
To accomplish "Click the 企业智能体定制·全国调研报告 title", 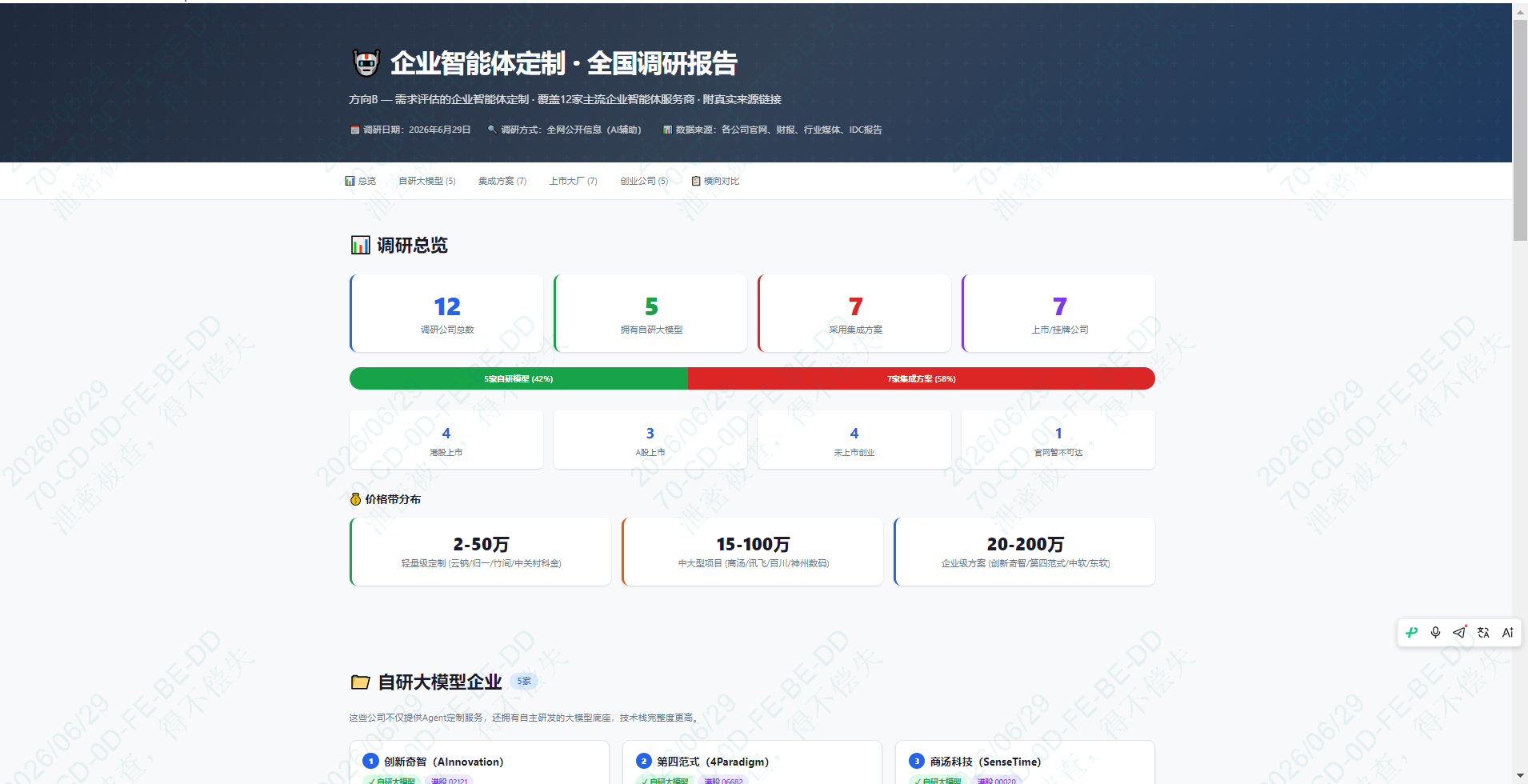I will [x=564, y=63].
